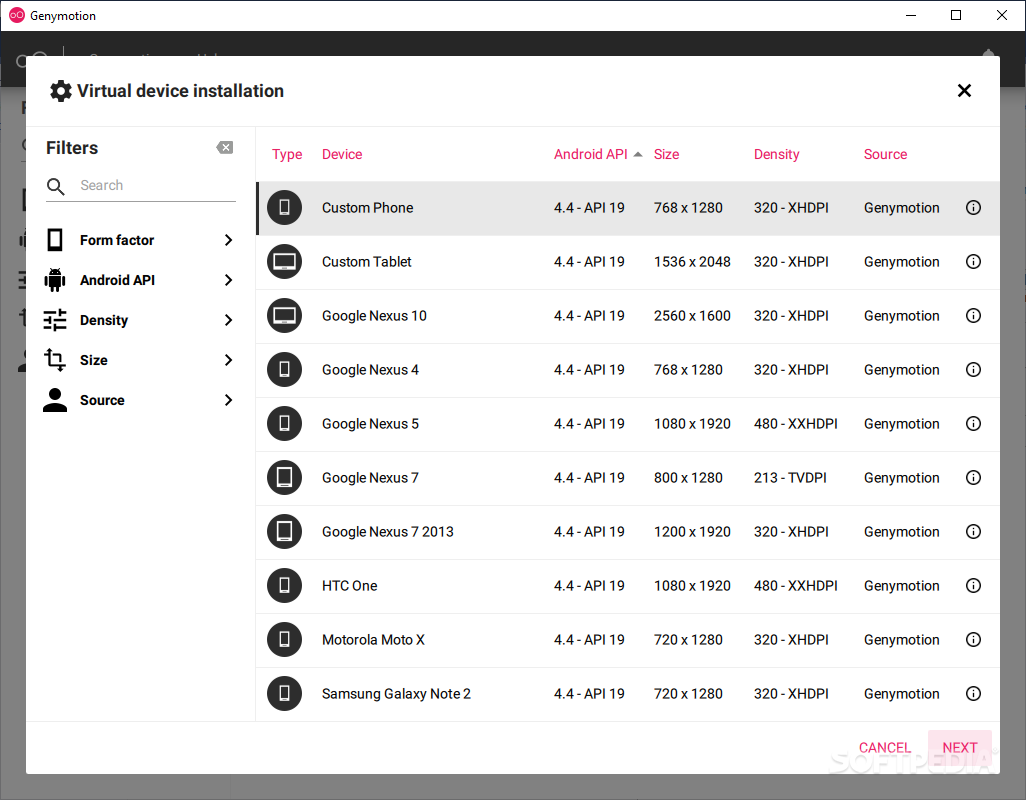Open the Source filter label

click(102, 400)
